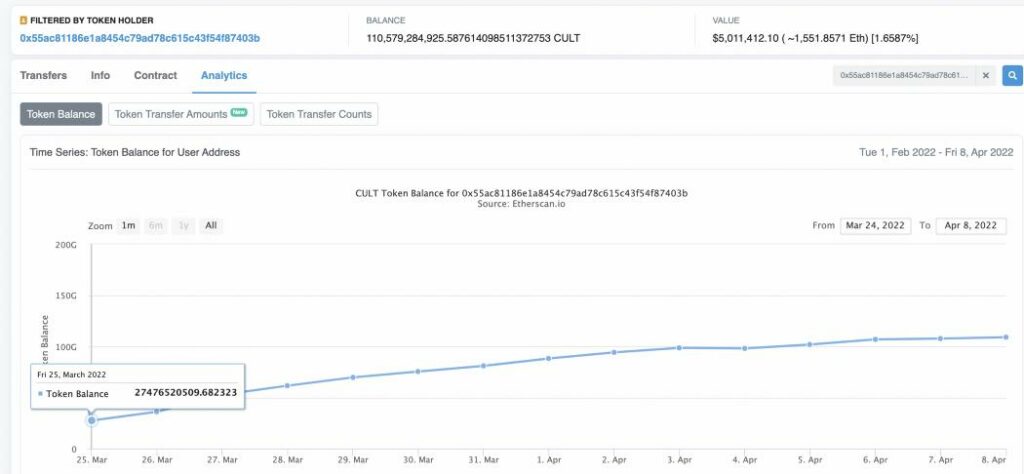Click the 3 April data point
This screenshot has width=1024, height=474.
[x=679, y=347]
